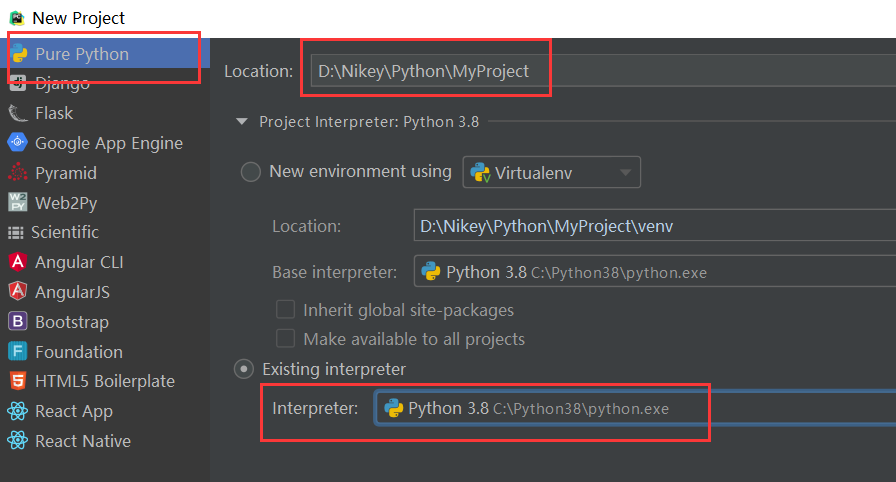Select Pure Python project type

point(80,54)
